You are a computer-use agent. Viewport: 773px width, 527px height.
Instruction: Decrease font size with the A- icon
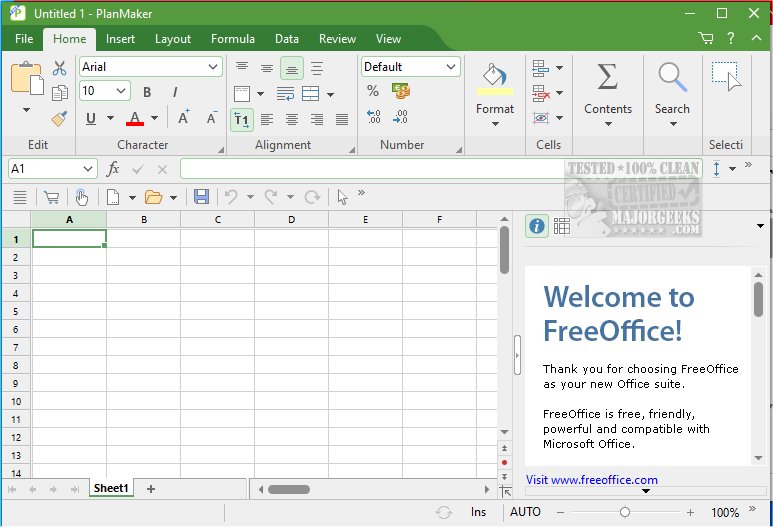click(211, 117)
